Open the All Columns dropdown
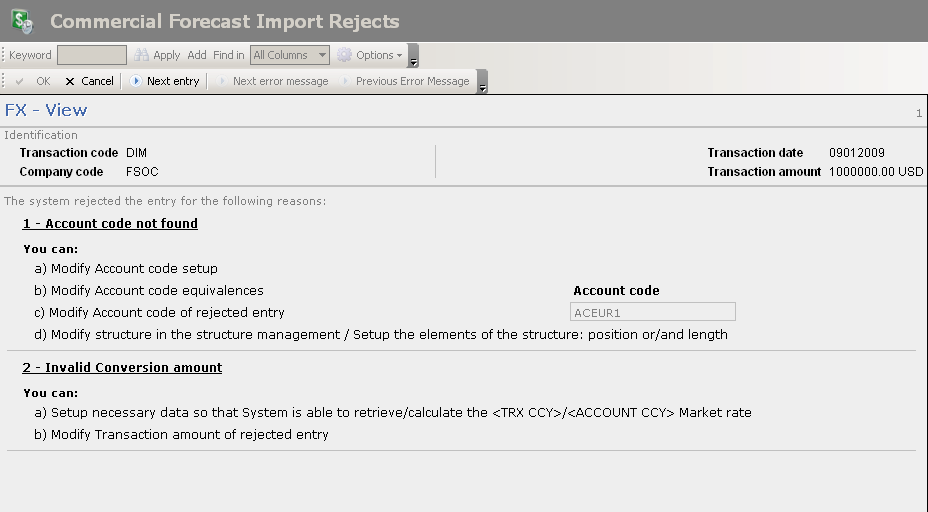Image resolution: width=928 pixels, height=512 pixels. 290,55
